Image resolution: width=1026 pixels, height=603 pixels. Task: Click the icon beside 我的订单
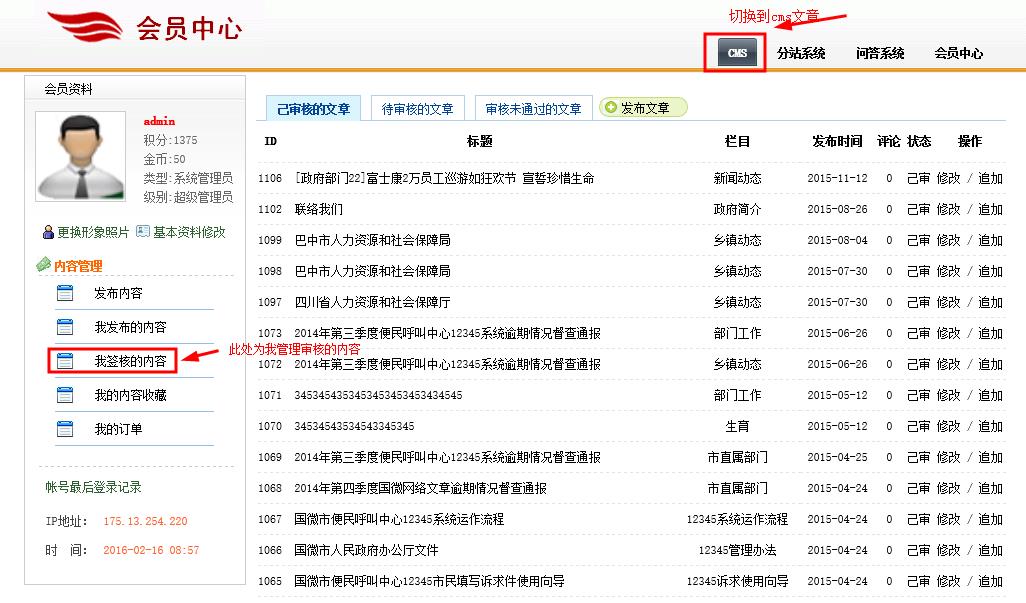65,429
